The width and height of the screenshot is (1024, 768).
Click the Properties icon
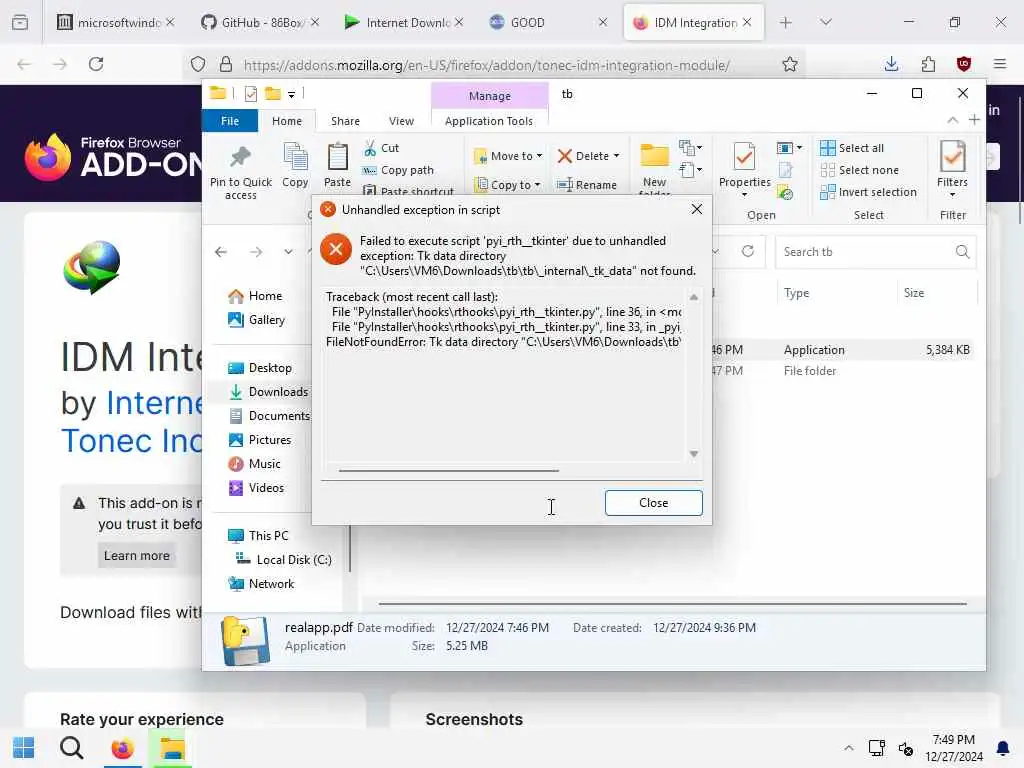pyautogui.click(x=744, y=157)
